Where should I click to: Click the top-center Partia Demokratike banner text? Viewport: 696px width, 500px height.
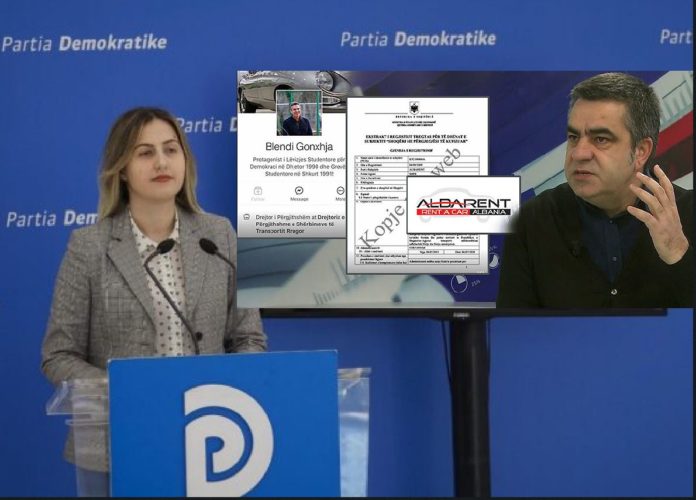[x=418, y=39]
